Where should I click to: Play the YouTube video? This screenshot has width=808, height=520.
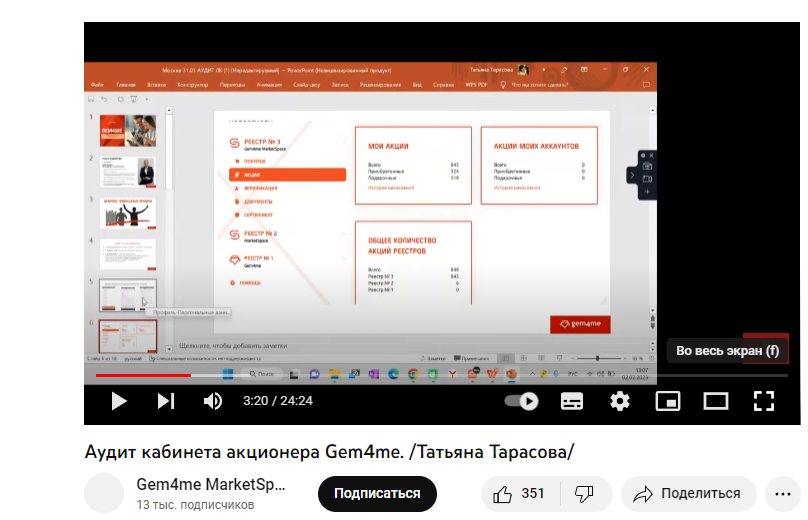click(119, 401)
